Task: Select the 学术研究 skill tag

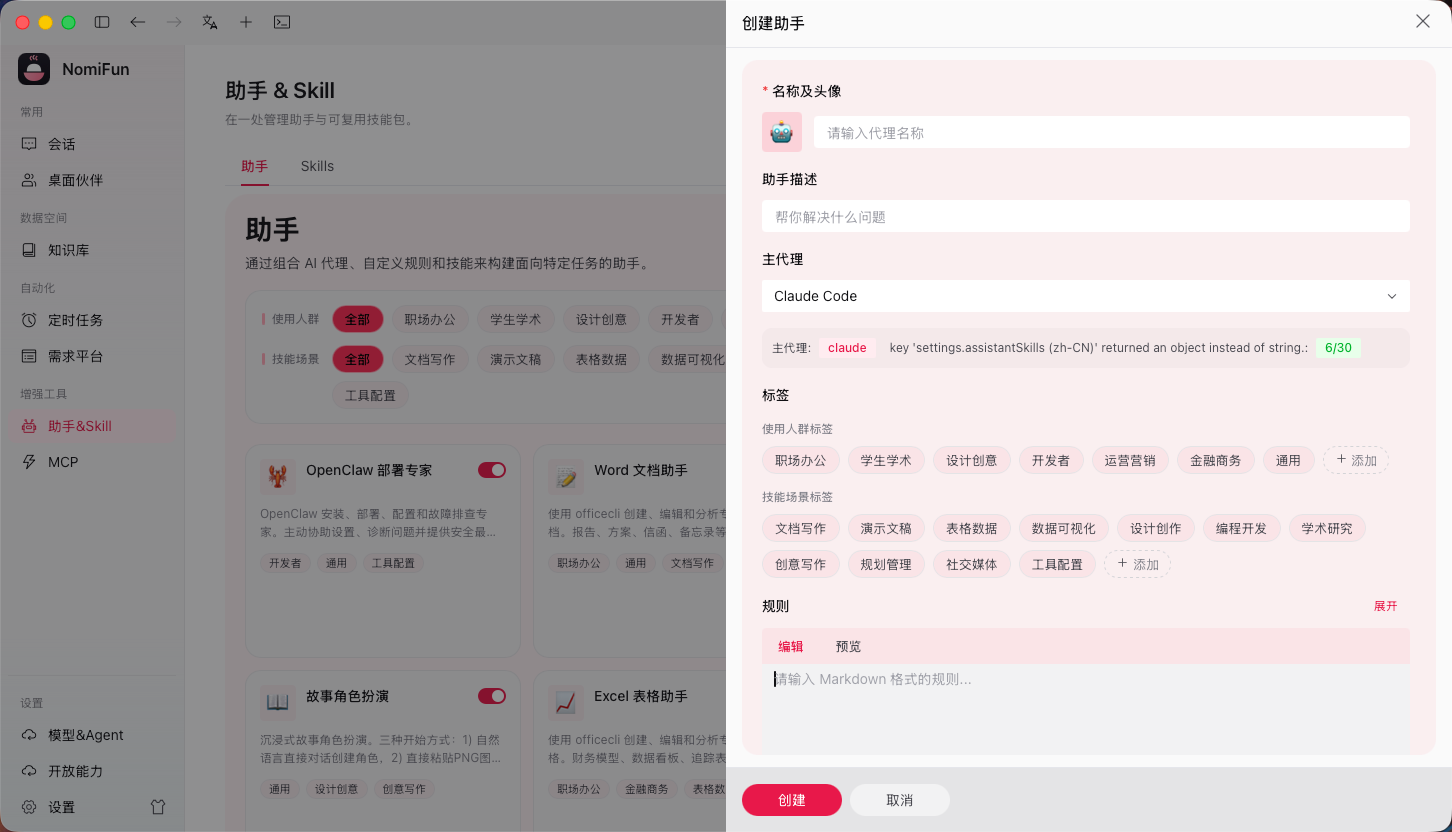Action: 1327,528
